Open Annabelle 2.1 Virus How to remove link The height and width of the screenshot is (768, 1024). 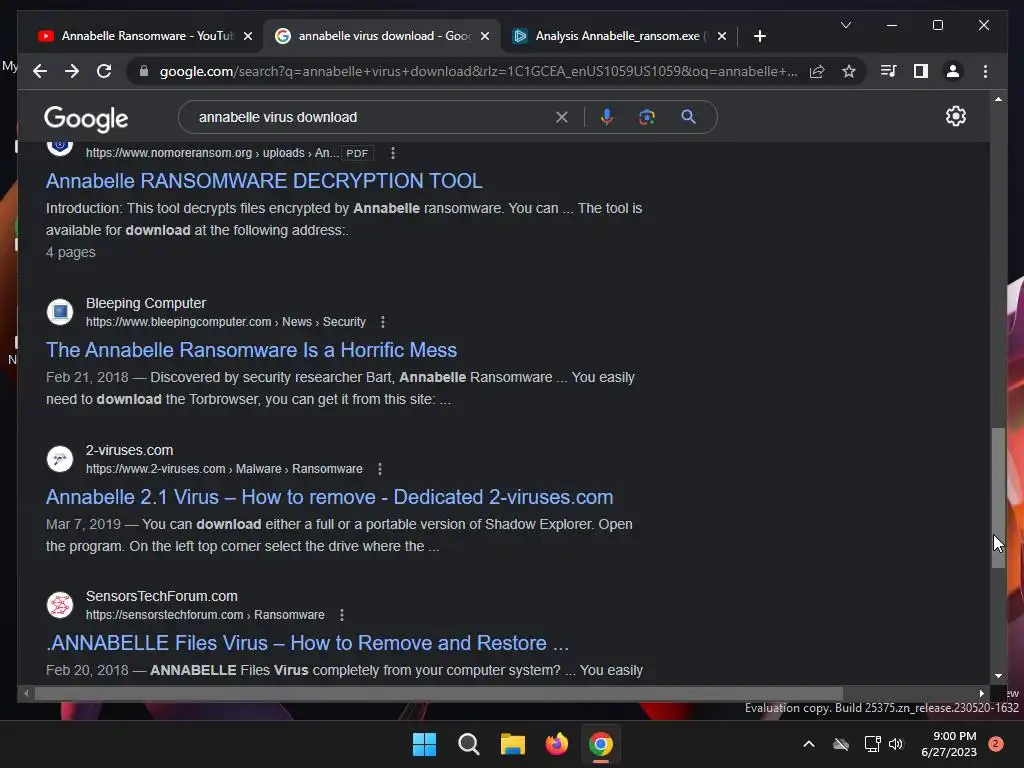coord(329,497)
